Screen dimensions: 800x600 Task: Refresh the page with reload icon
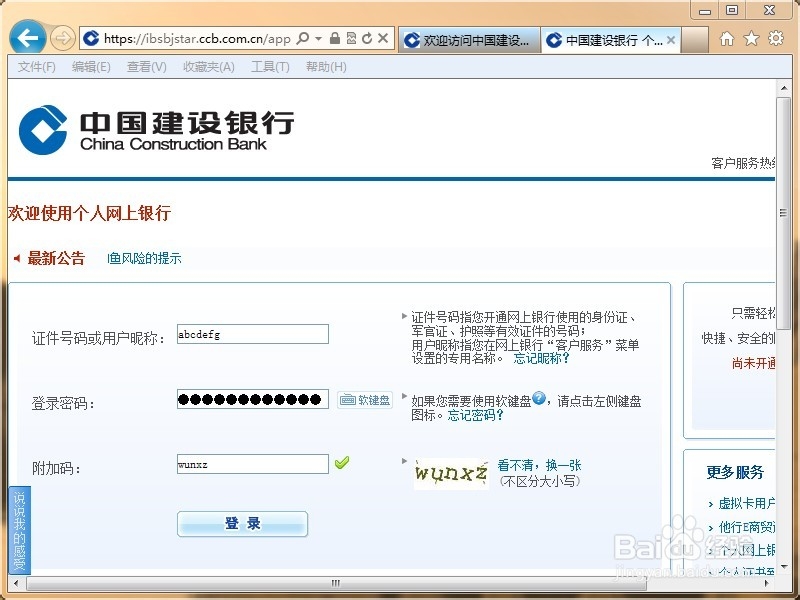pos(367,38)
